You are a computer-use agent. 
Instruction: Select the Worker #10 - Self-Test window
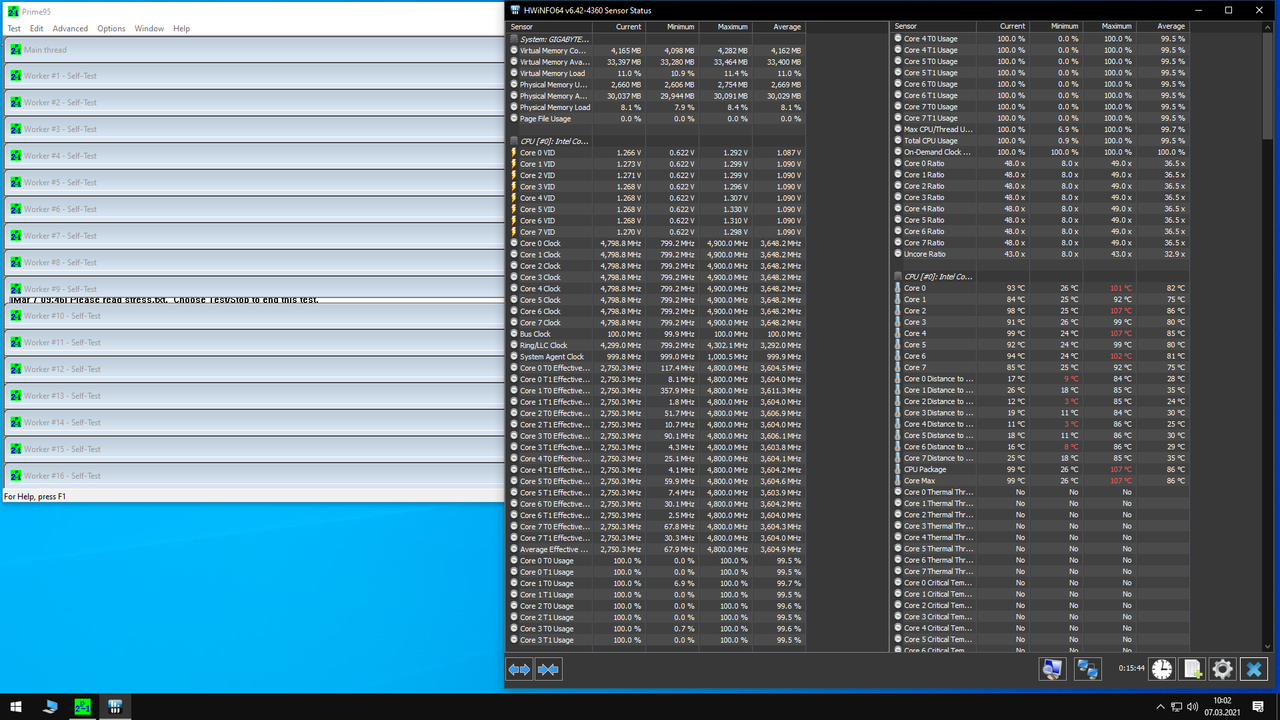pyautogui.click(x=255, y=316)
